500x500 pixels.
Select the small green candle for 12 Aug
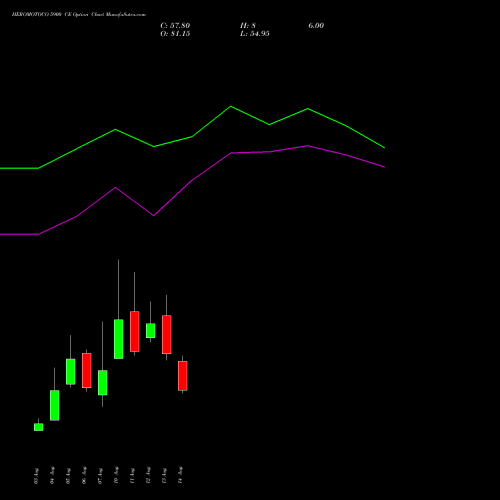[x=151, y=330]
